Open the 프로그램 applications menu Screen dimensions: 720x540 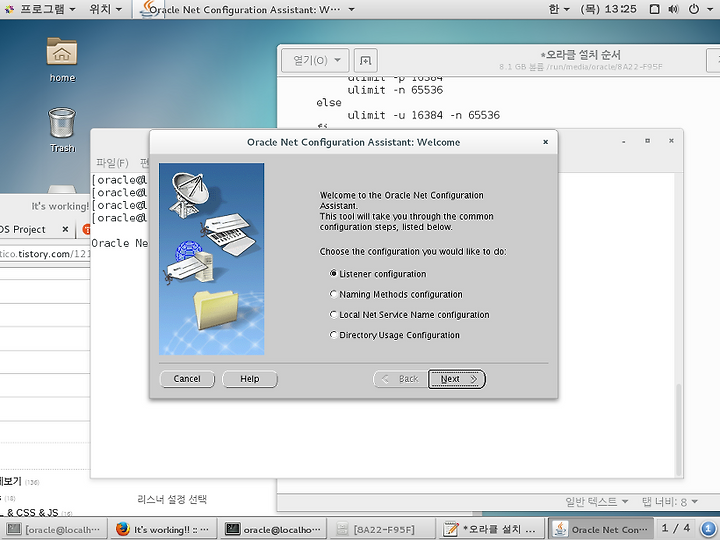pos(48,9)
